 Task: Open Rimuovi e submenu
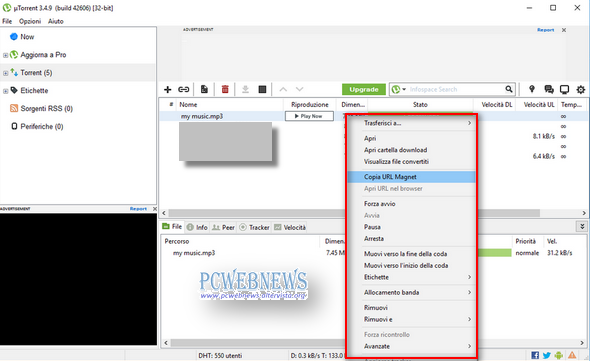pyautogui.click(x=411, y=319)
